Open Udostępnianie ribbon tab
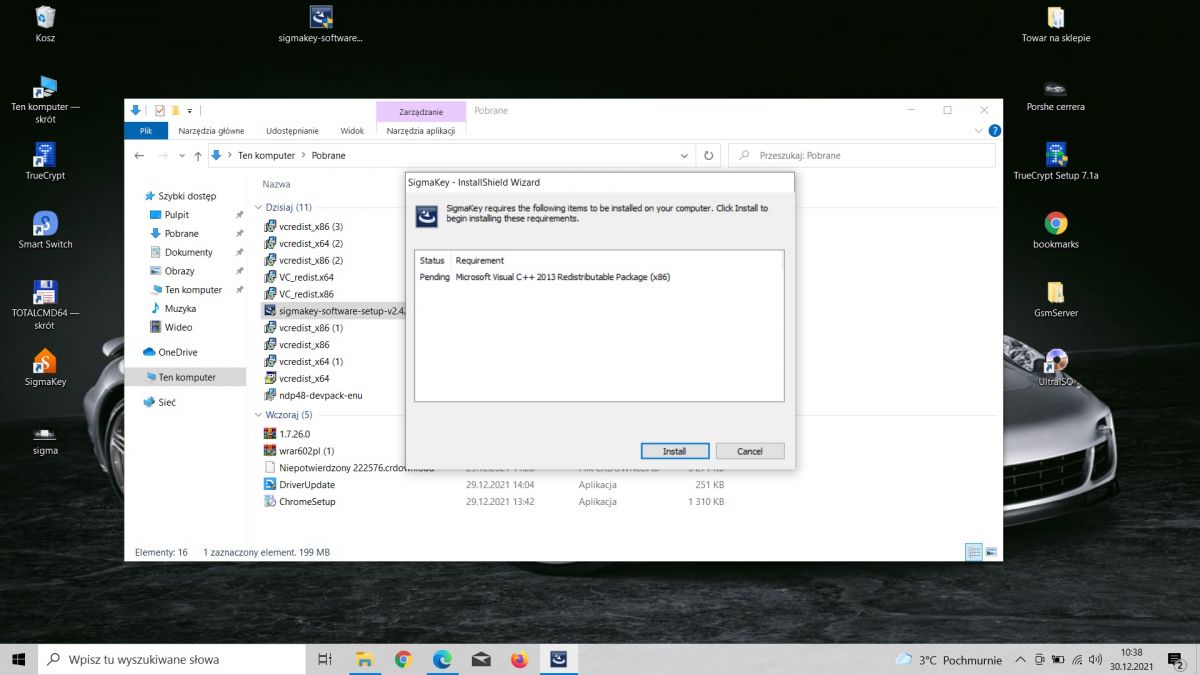This screenshot has width=1200, height=675. 292,130
